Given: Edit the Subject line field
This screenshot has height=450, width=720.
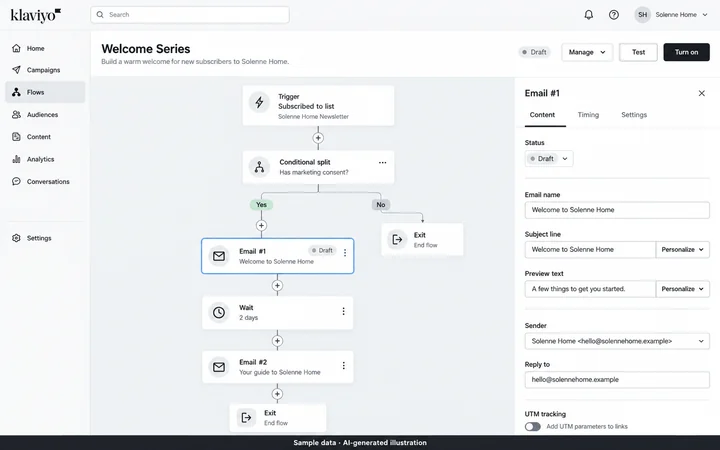Looking at the screenshot, I should click(x=591, y=249).
